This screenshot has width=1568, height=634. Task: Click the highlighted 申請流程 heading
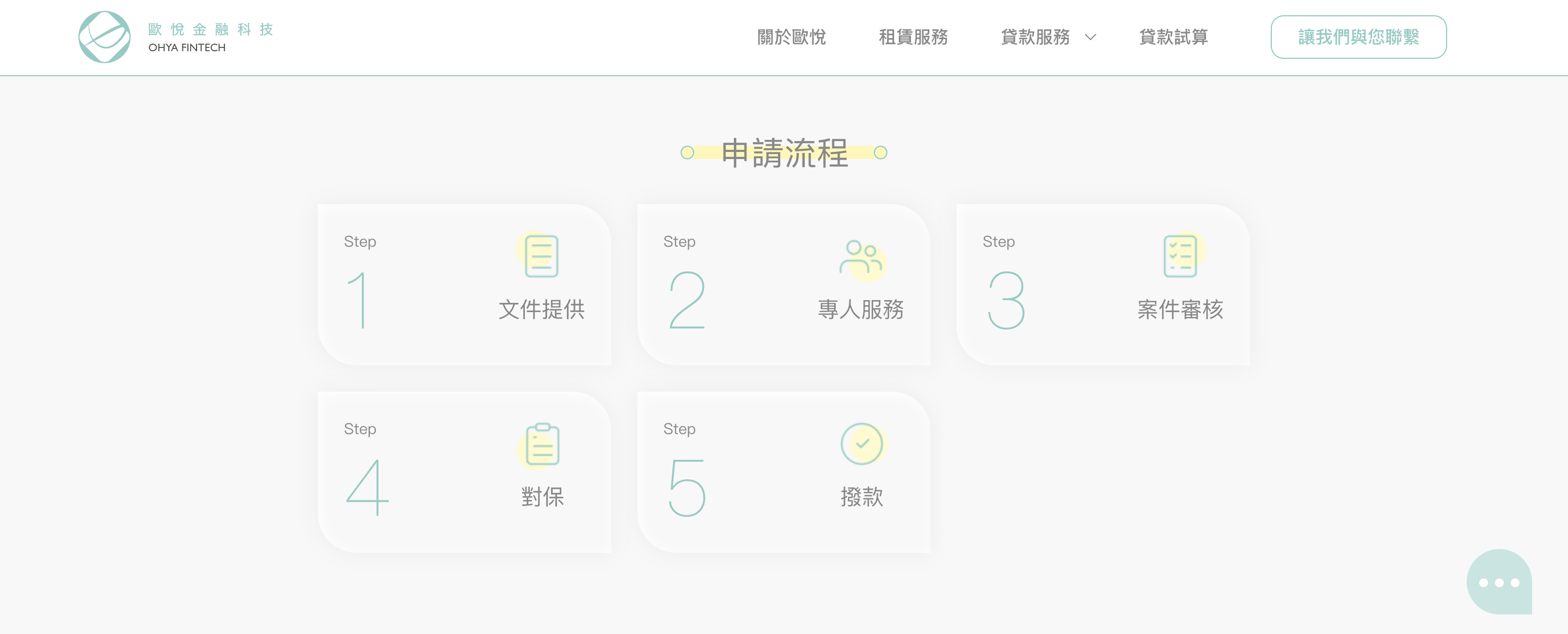tap(784, 153)
